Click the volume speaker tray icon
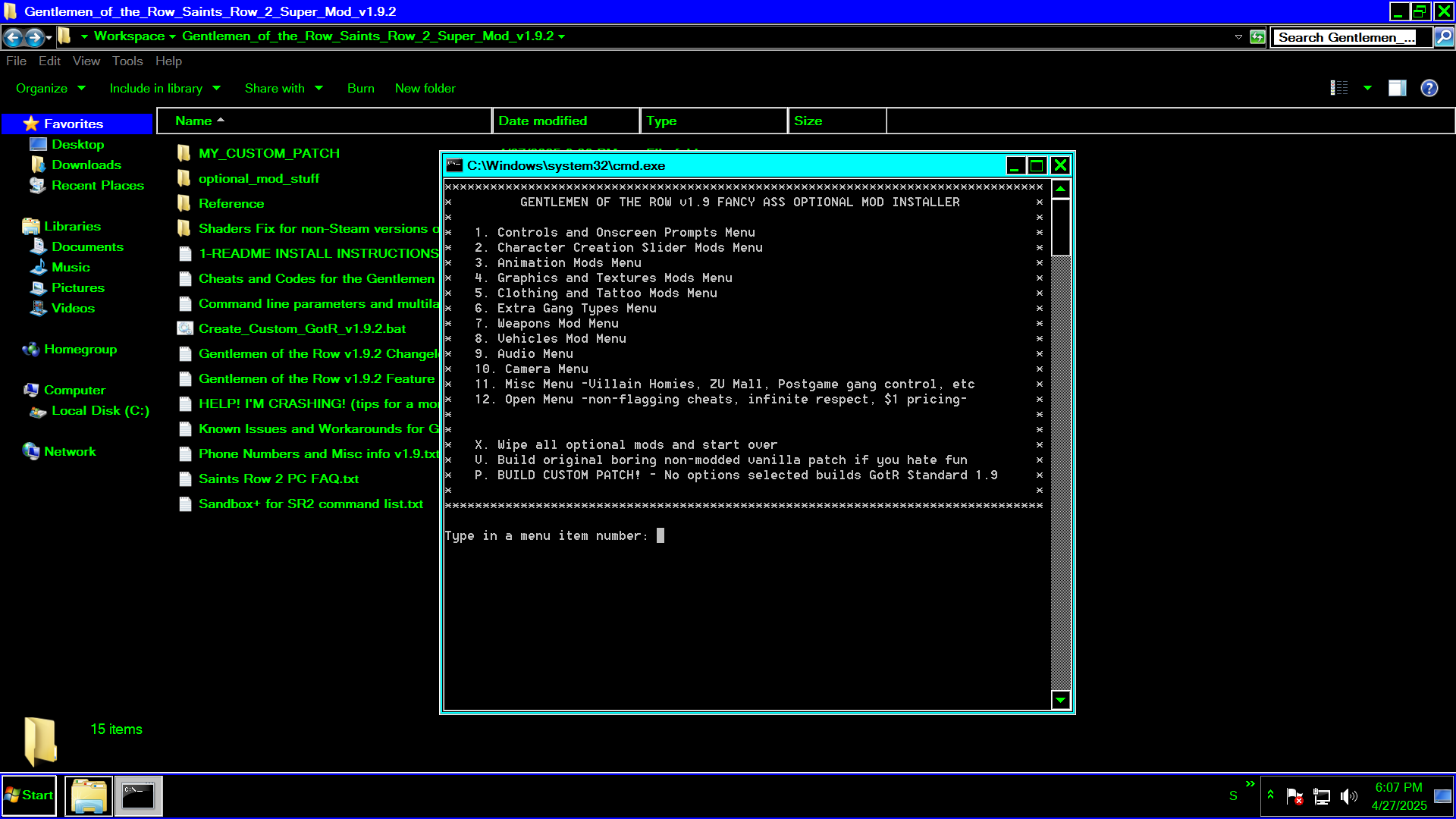This screenshot has width=1456, height=819. [1348, 796]
